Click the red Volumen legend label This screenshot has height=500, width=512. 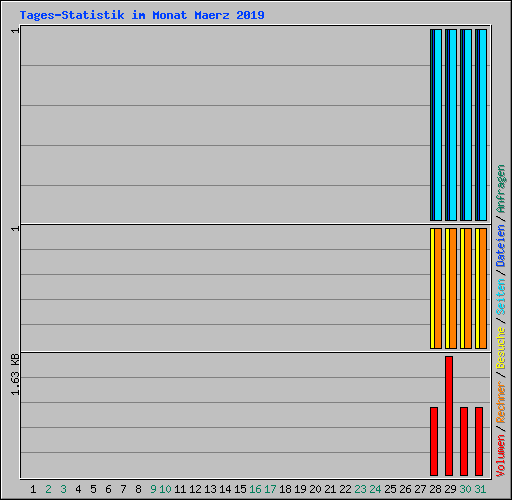click(x=501, y=456)
